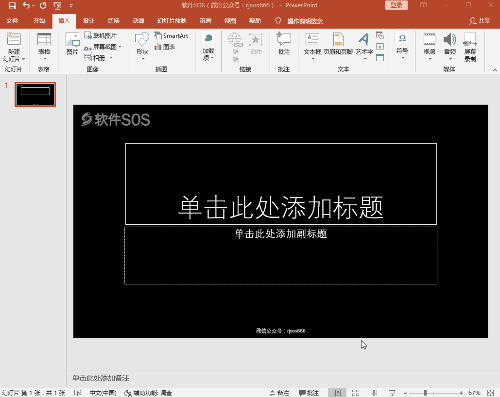Open the Table dropdown
Image resolution: width=500 pixels, height=397 pixels.
click(x=44, y=46)
